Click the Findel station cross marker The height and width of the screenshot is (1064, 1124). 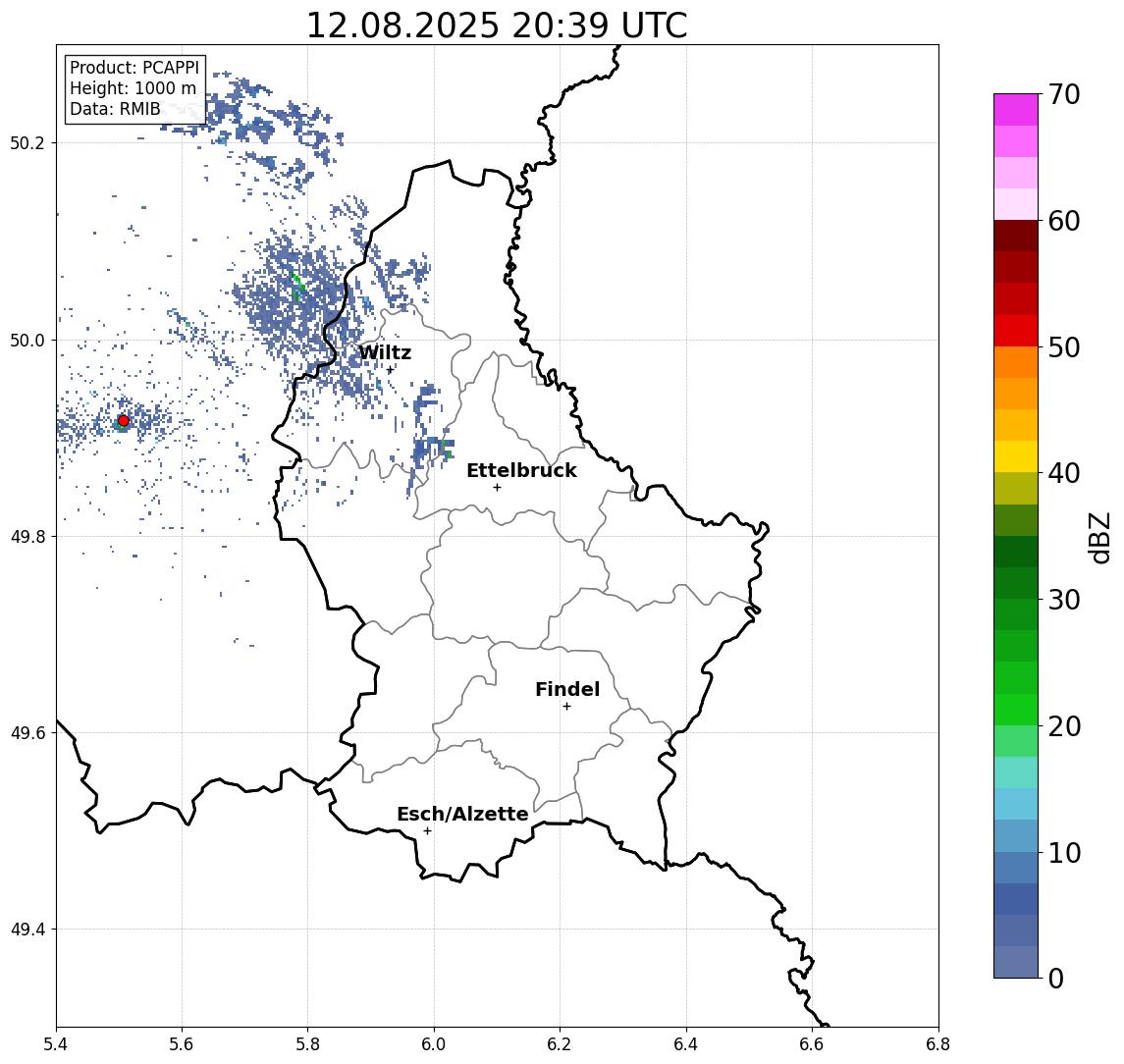point(566,707)
